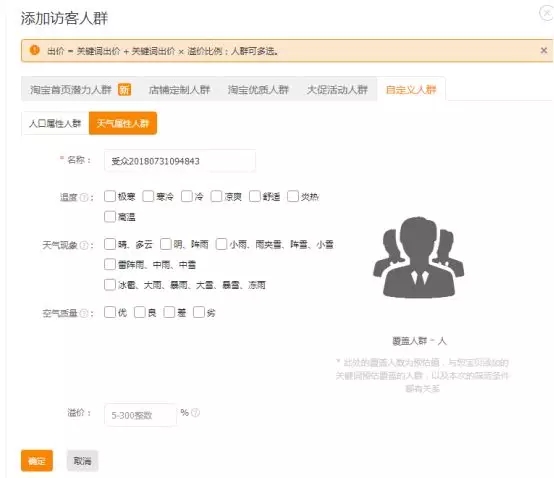Confirm with the orange 确定 button

tap(37, 461)
